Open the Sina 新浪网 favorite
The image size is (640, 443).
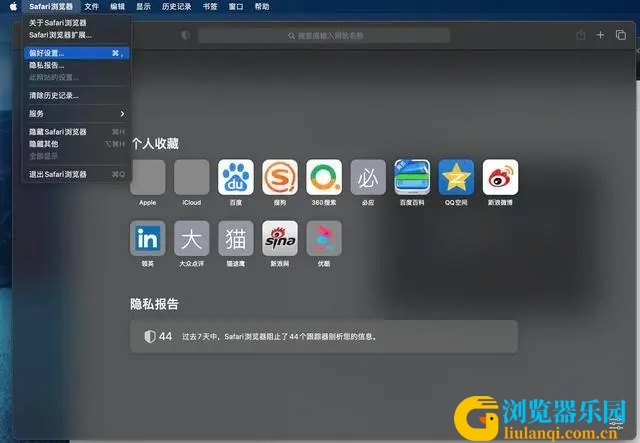[x=280, y=238]
